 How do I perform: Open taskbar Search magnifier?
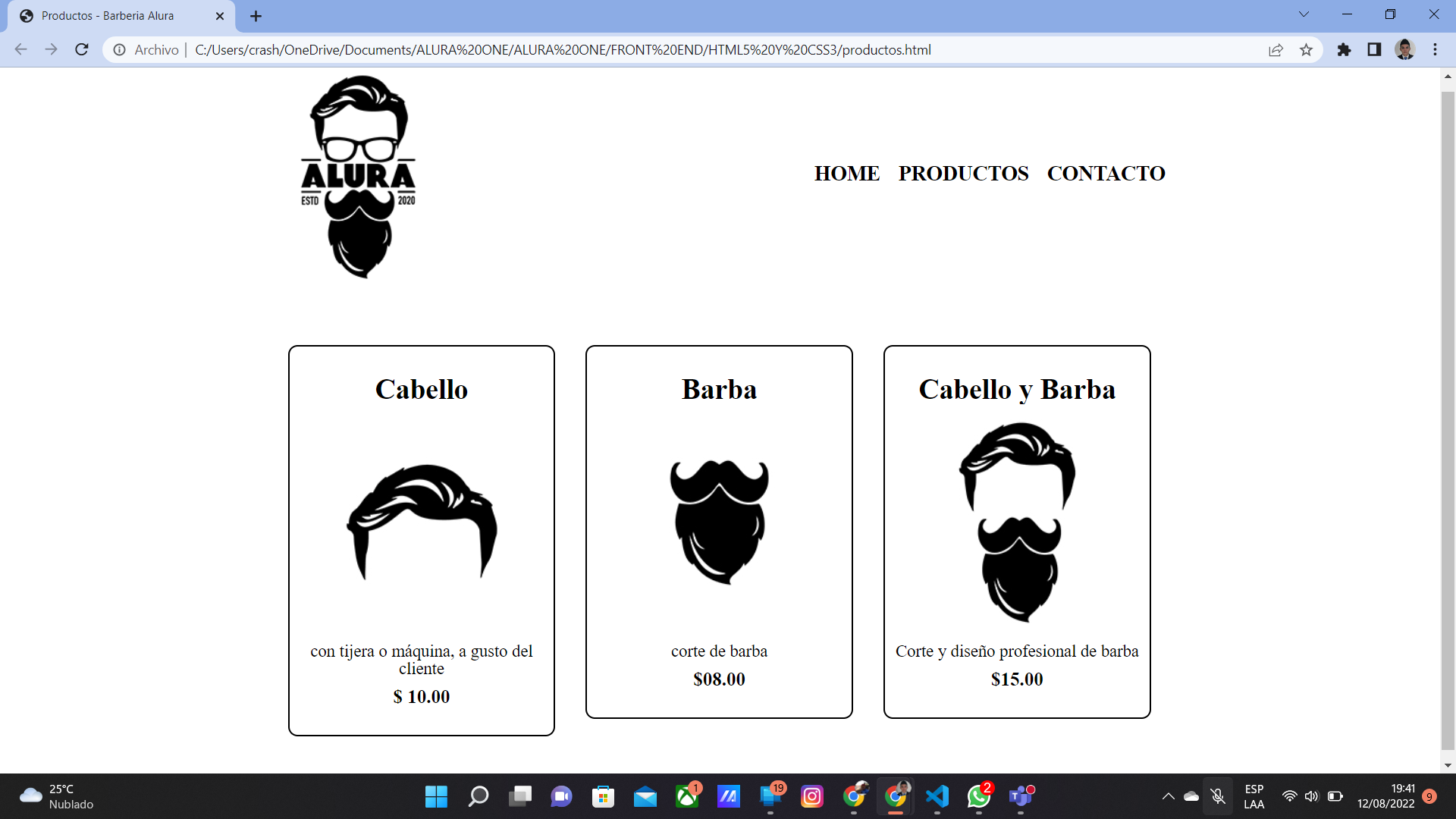tap(478, 796)
